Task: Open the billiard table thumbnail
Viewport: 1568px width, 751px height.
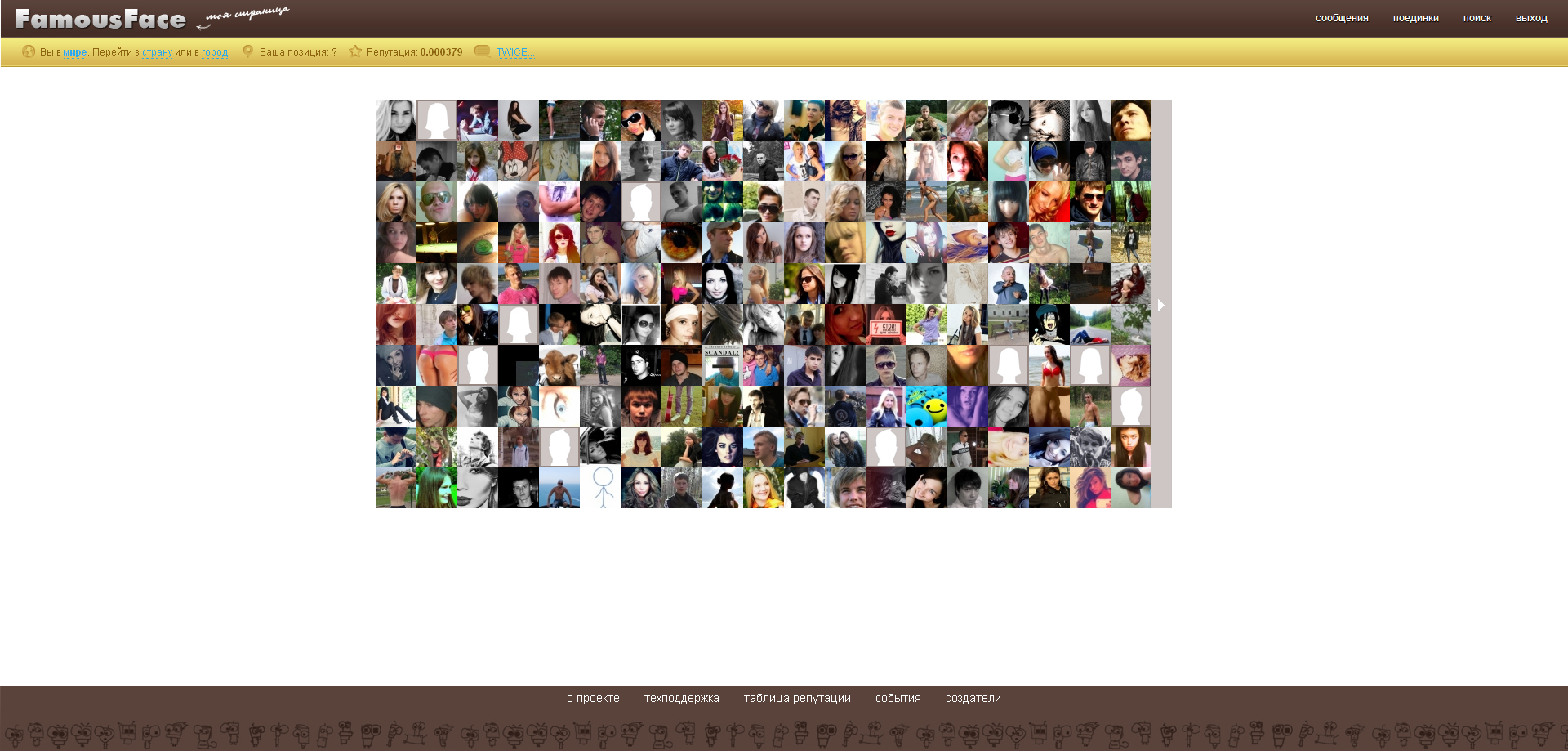Action: pyautogui.click(x=437, y=243)
